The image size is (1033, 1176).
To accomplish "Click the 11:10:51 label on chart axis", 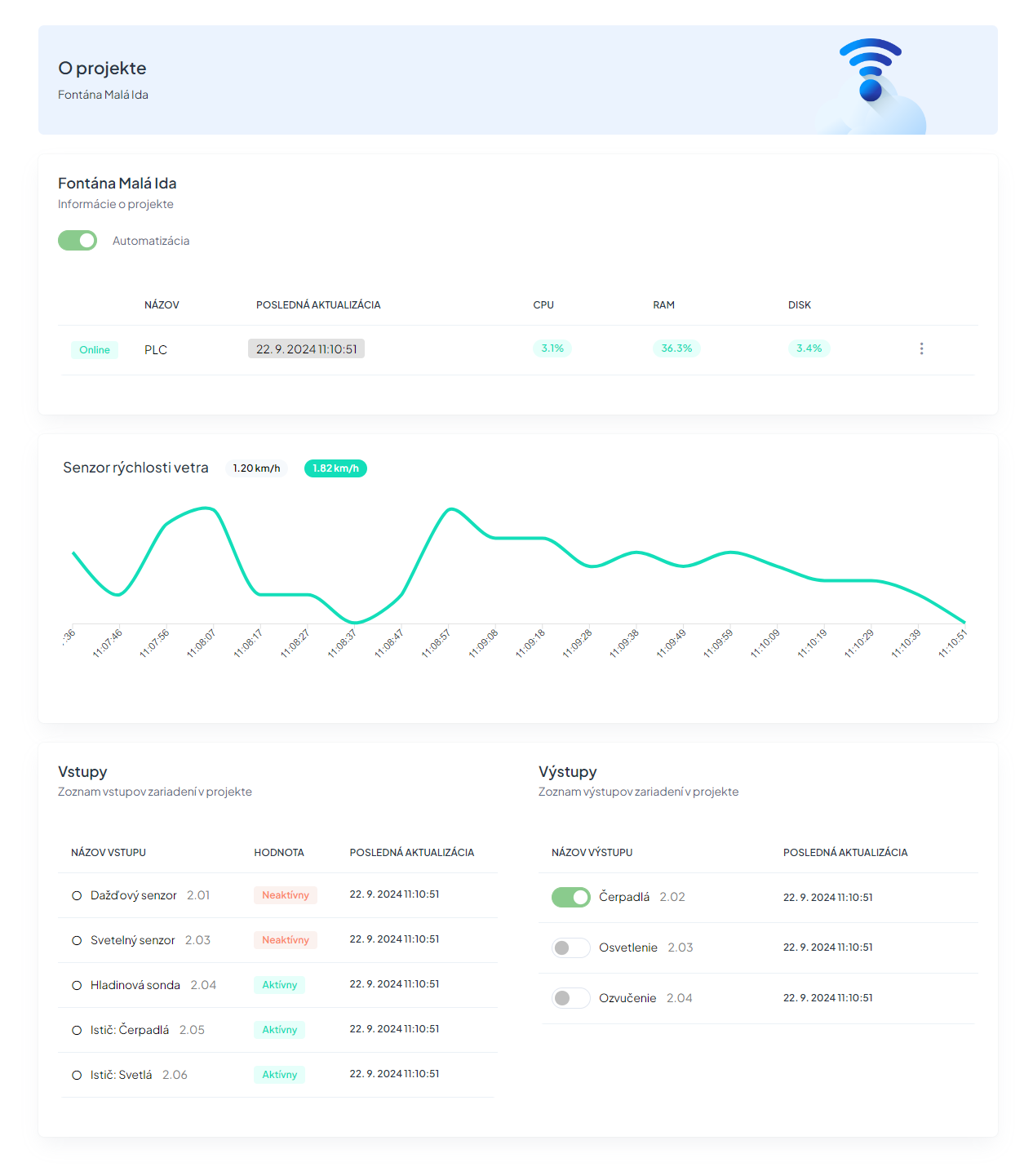I will point(953,643).
